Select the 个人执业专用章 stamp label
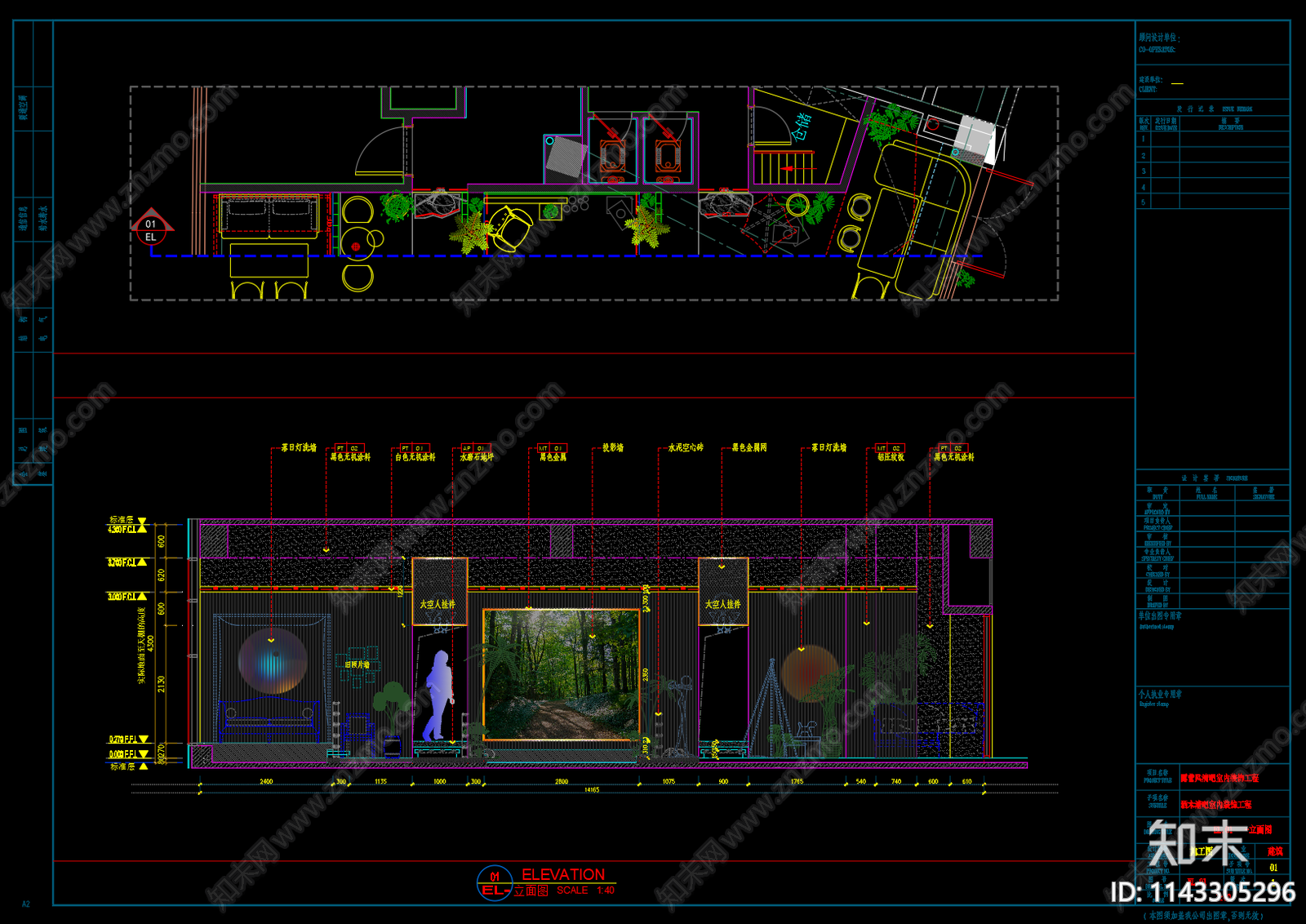The height and width of the screenshot is (924, 1306). [1160, 695]
